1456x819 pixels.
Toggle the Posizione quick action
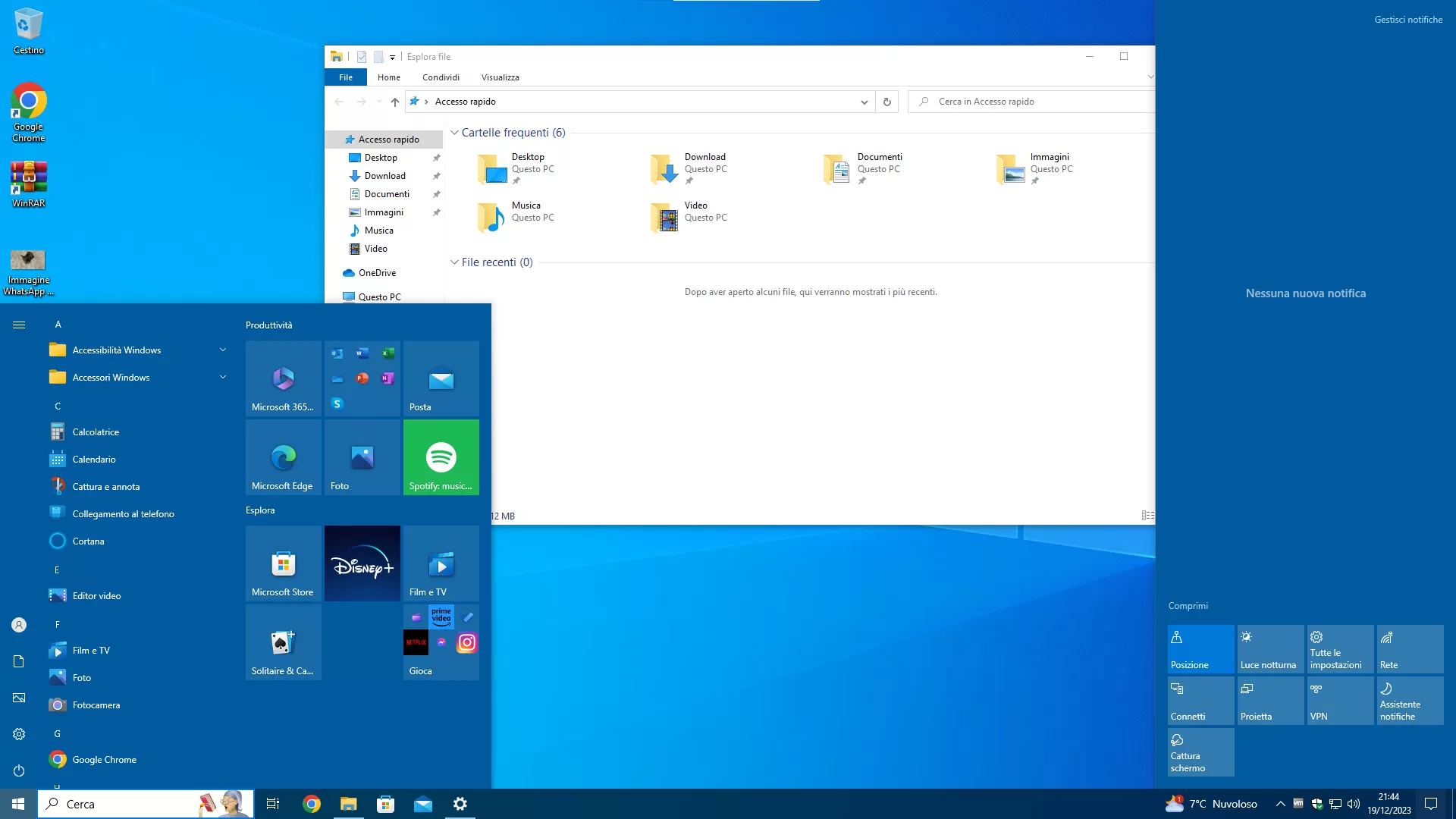(x=1200, y=649)
